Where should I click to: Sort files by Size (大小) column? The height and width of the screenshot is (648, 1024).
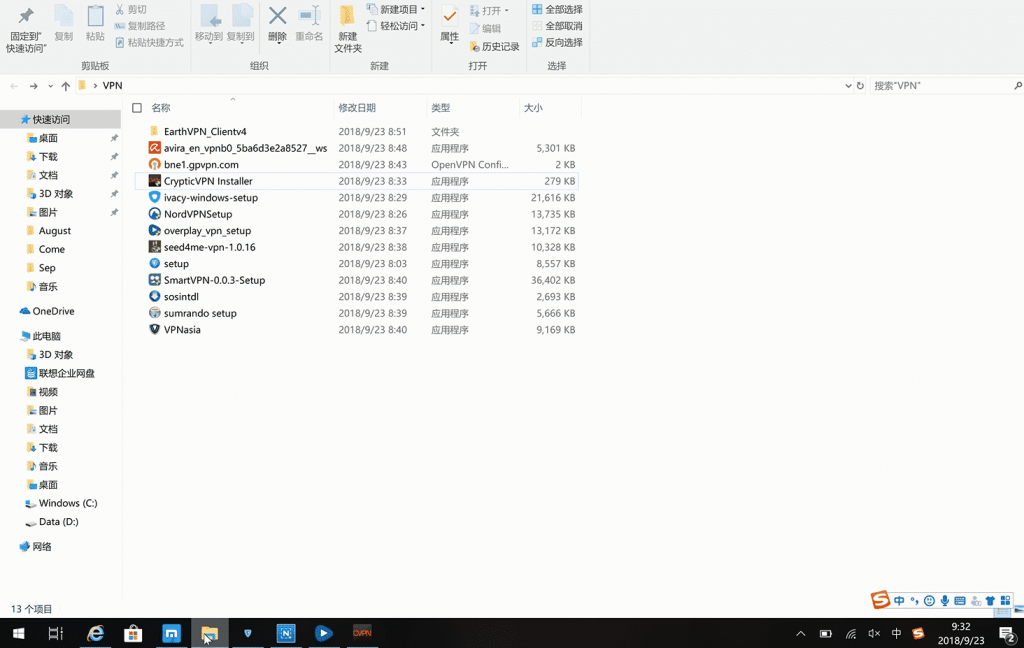click(533, 108)
